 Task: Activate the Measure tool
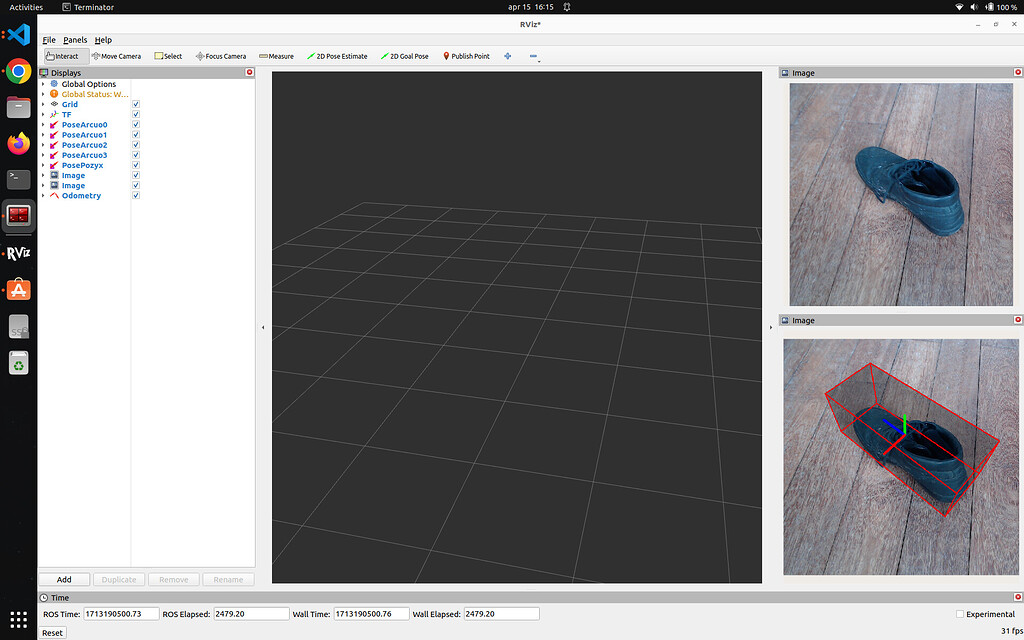276,56
